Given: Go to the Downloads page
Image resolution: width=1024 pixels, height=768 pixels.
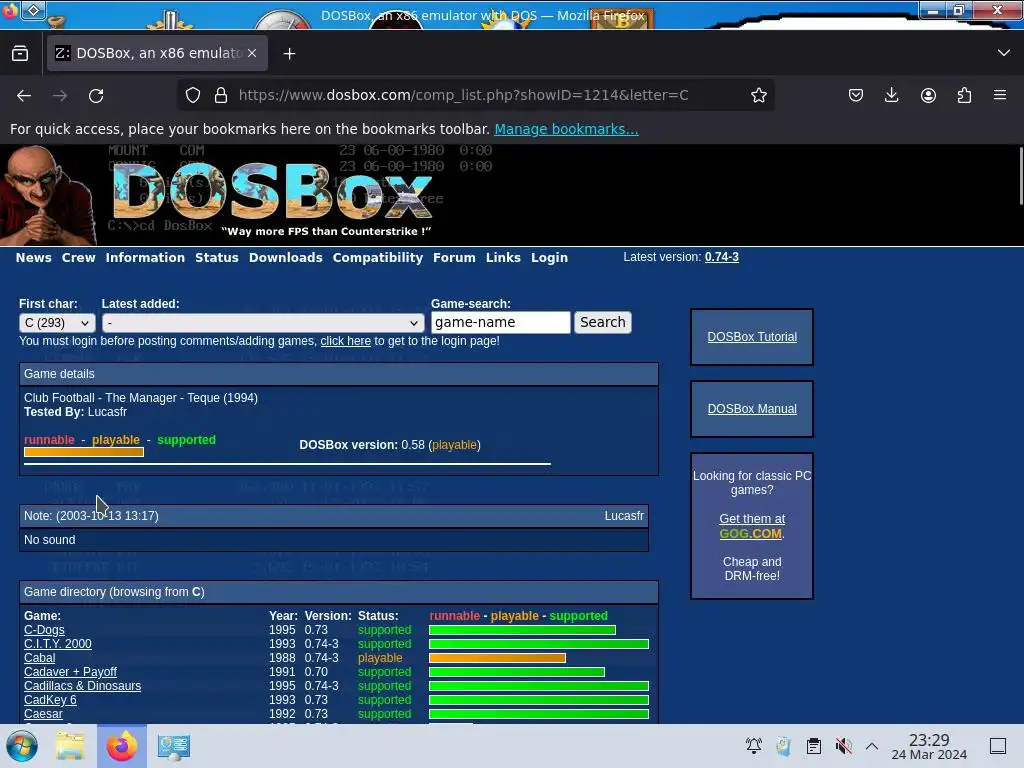Looking at the screenshot, I should tap(285, 257).
